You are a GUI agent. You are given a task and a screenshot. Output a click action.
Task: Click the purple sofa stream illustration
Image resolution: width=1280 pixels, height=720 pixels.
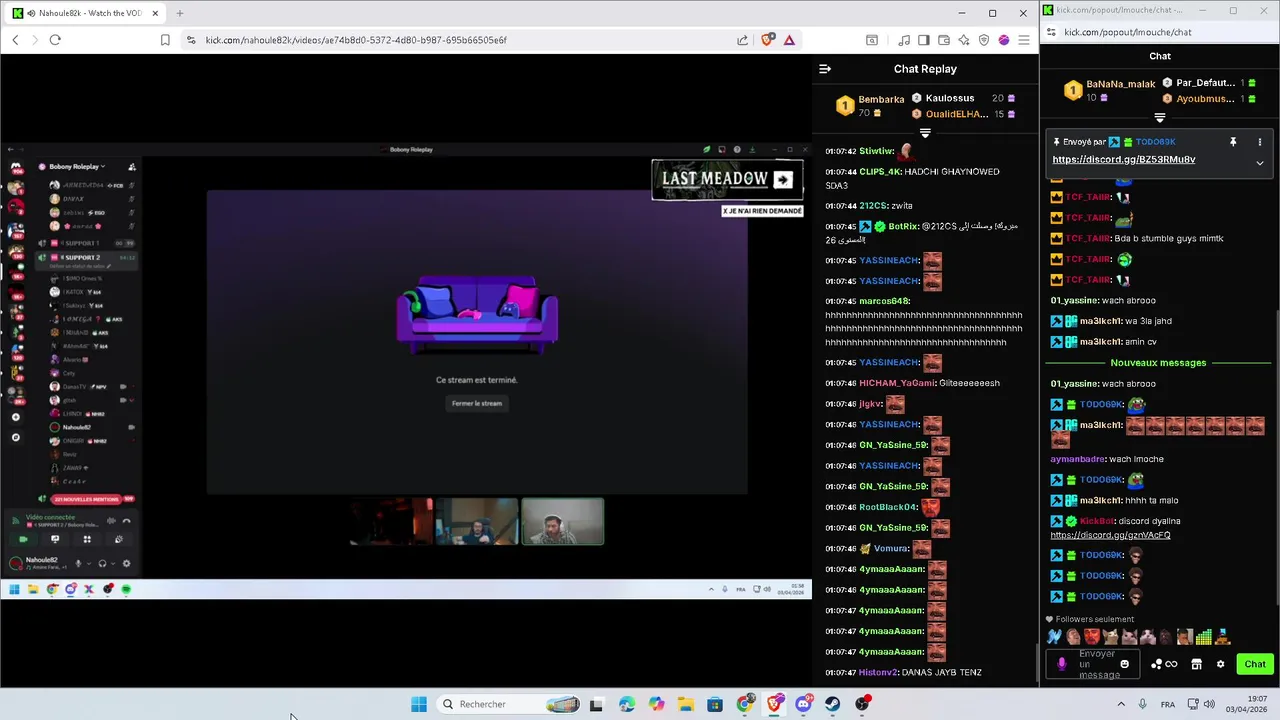(x=477, y=313)
